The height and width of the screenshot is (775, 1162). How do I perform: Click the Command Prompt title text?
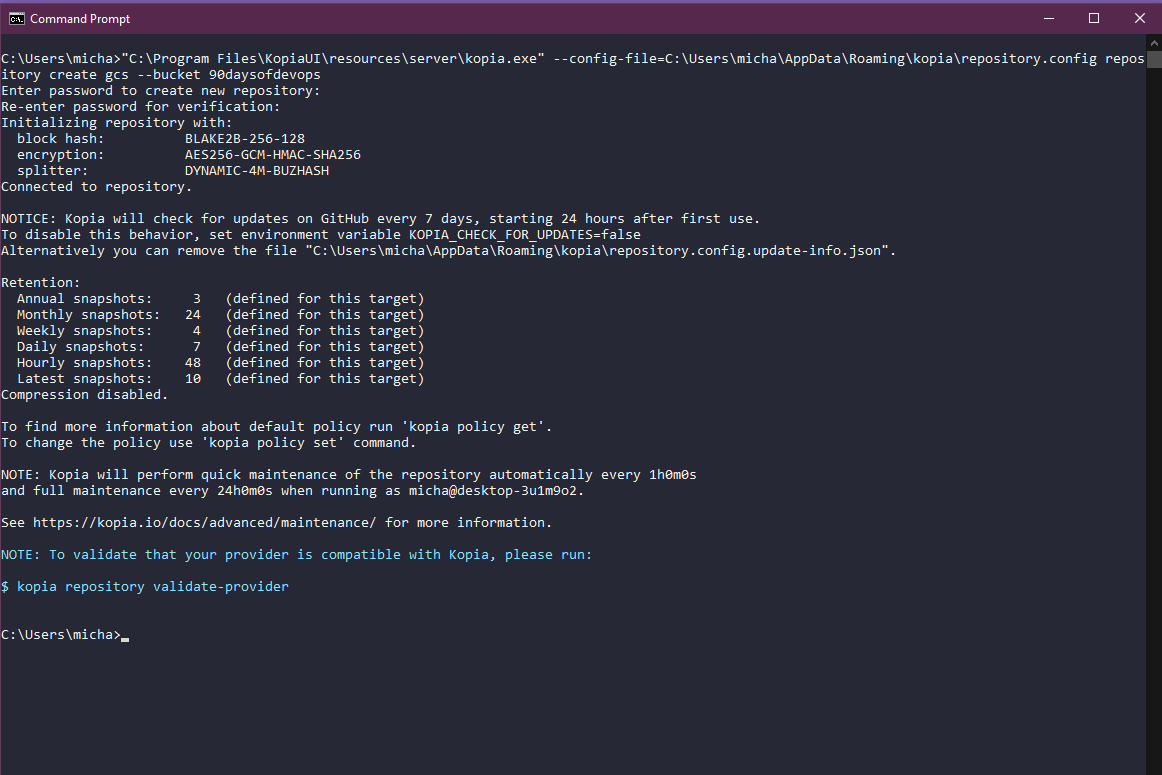tap(80, 19)
